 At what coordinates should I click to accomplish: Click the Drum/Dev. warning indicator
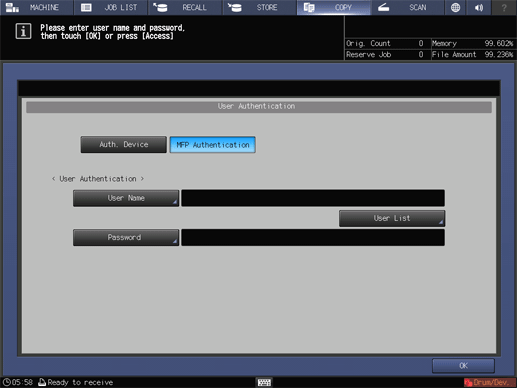click(x=489, y=382)
